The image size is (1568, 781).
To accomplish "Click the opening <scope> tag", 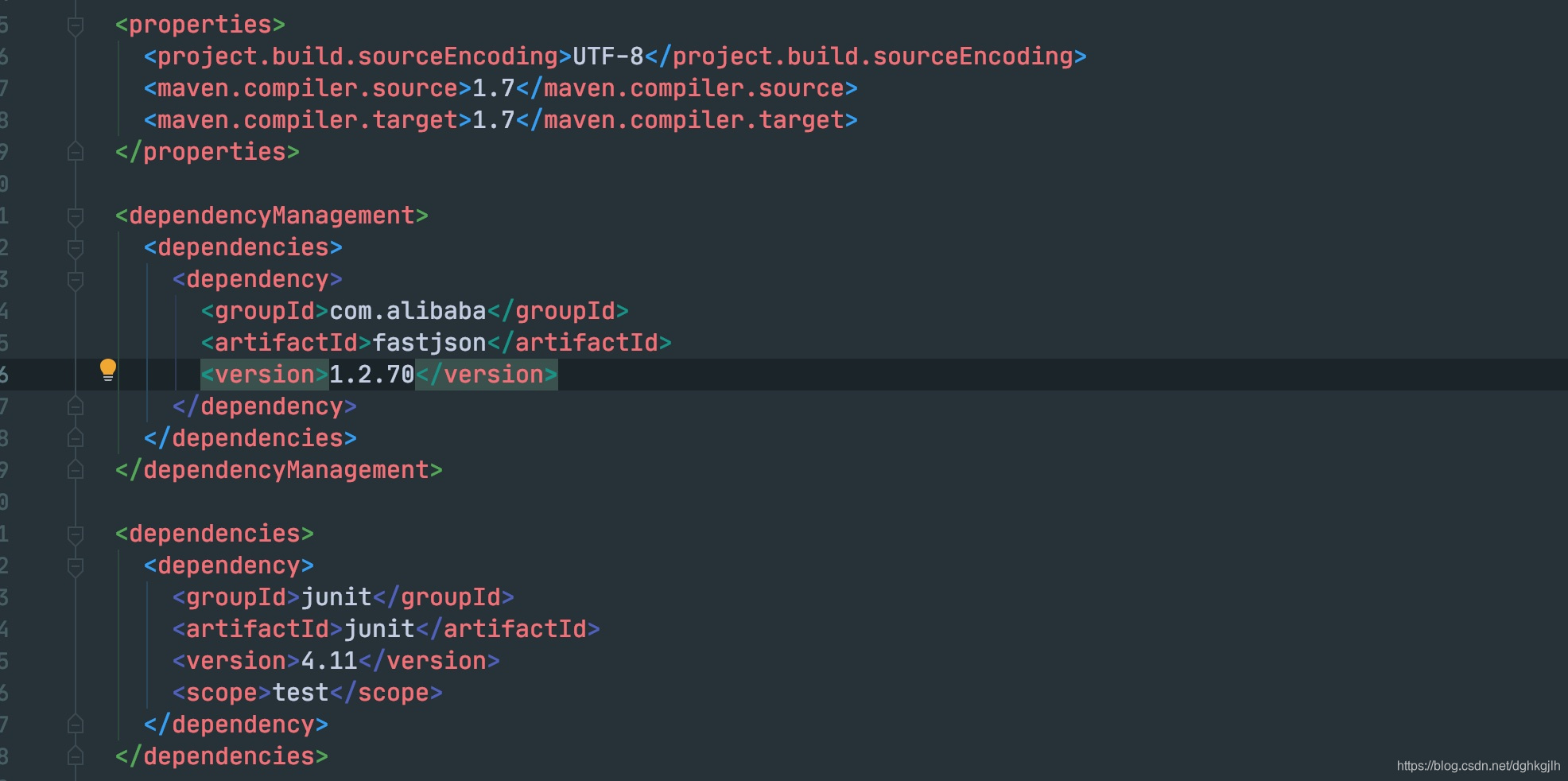I will click(x=222, y=693).
